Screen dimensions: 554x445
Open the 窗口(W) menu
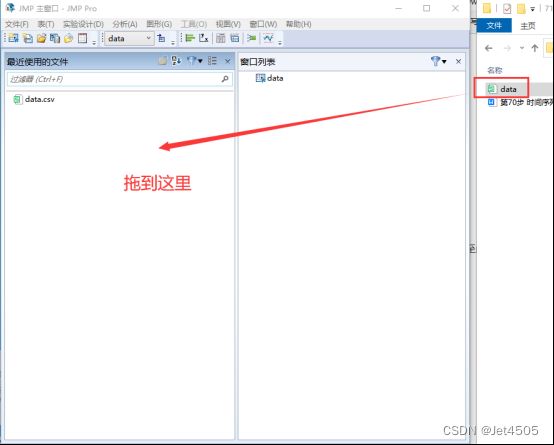[x=263, y=24]
